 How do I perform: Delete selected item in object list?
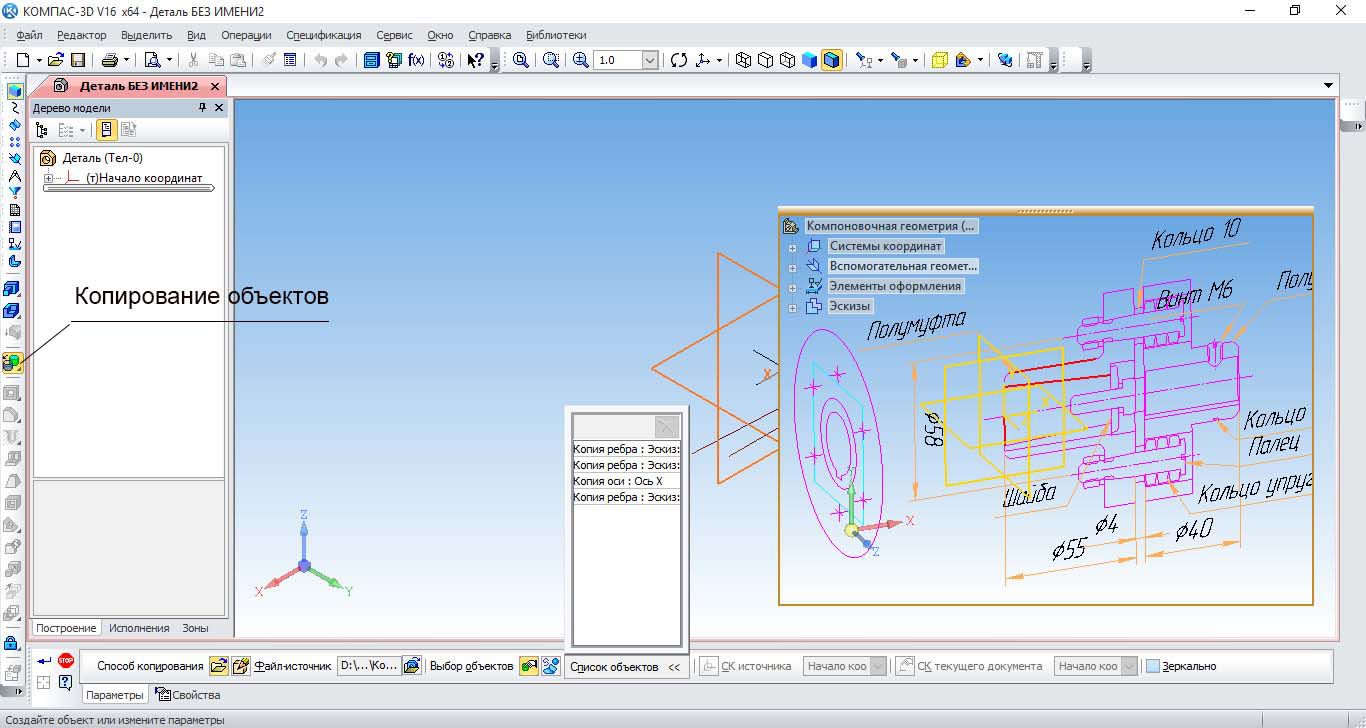pyautogui.click(x=667, y=425)
